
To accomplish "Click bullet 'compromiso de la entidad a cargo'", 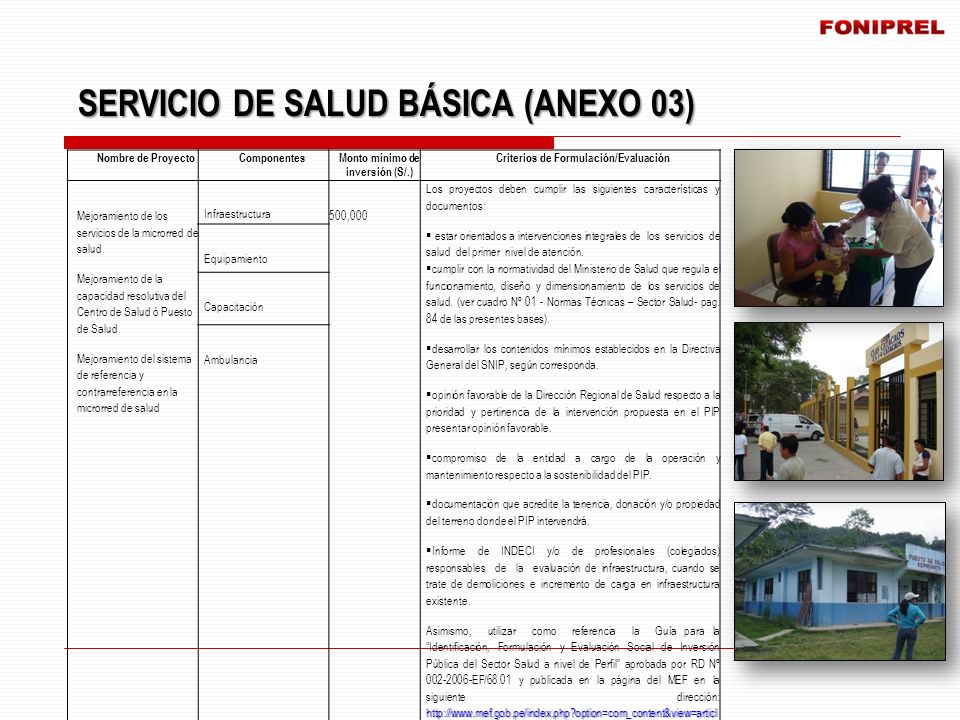I will (x=572, y=467).
